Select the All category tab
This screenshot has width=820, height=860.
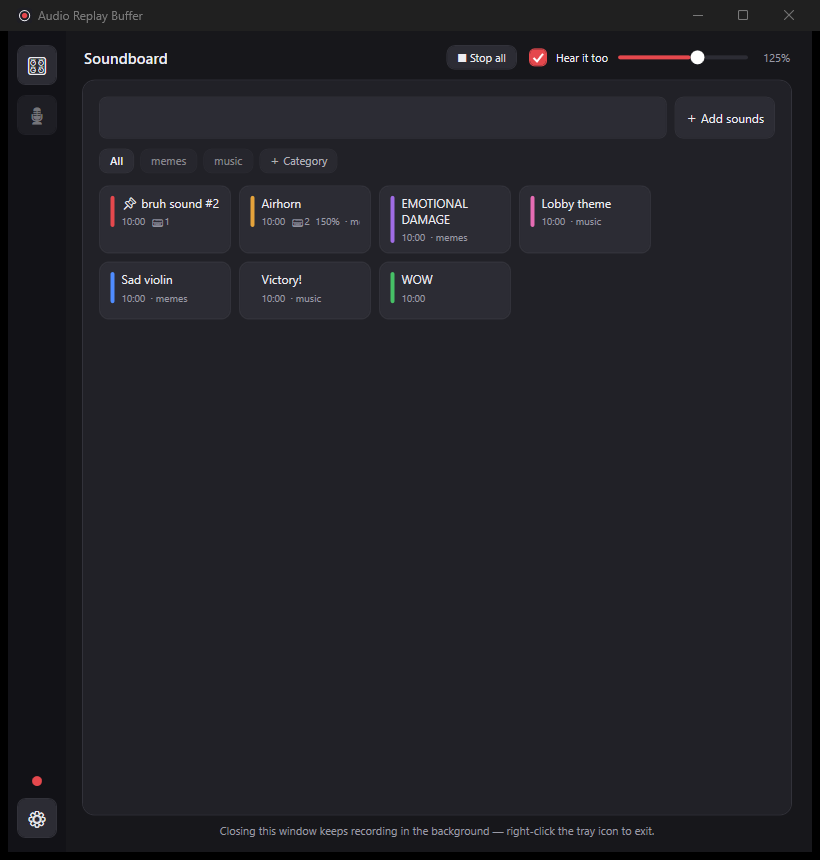pos(116,161)
